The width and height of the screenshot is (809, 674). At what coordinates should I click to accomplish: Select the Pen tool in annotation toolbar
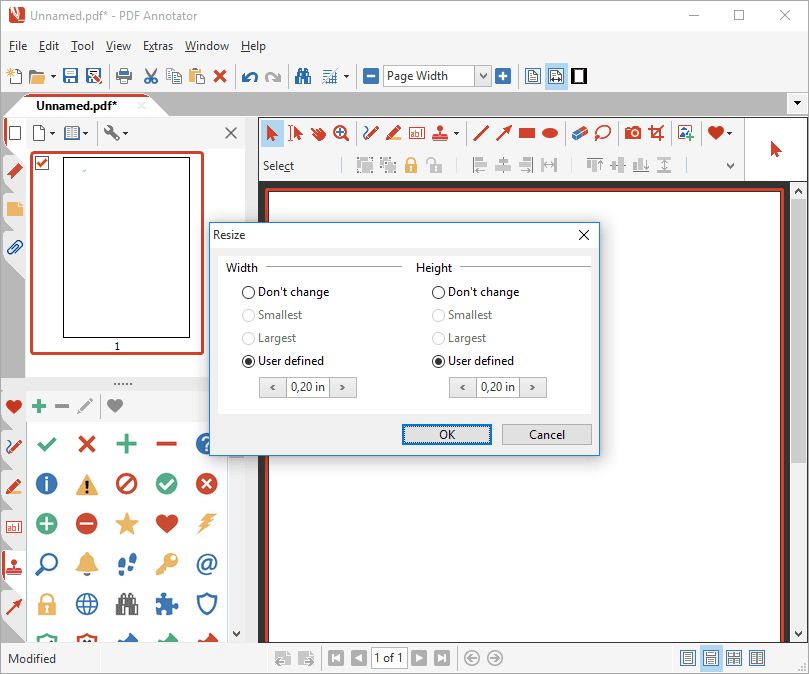pos(370,133)
